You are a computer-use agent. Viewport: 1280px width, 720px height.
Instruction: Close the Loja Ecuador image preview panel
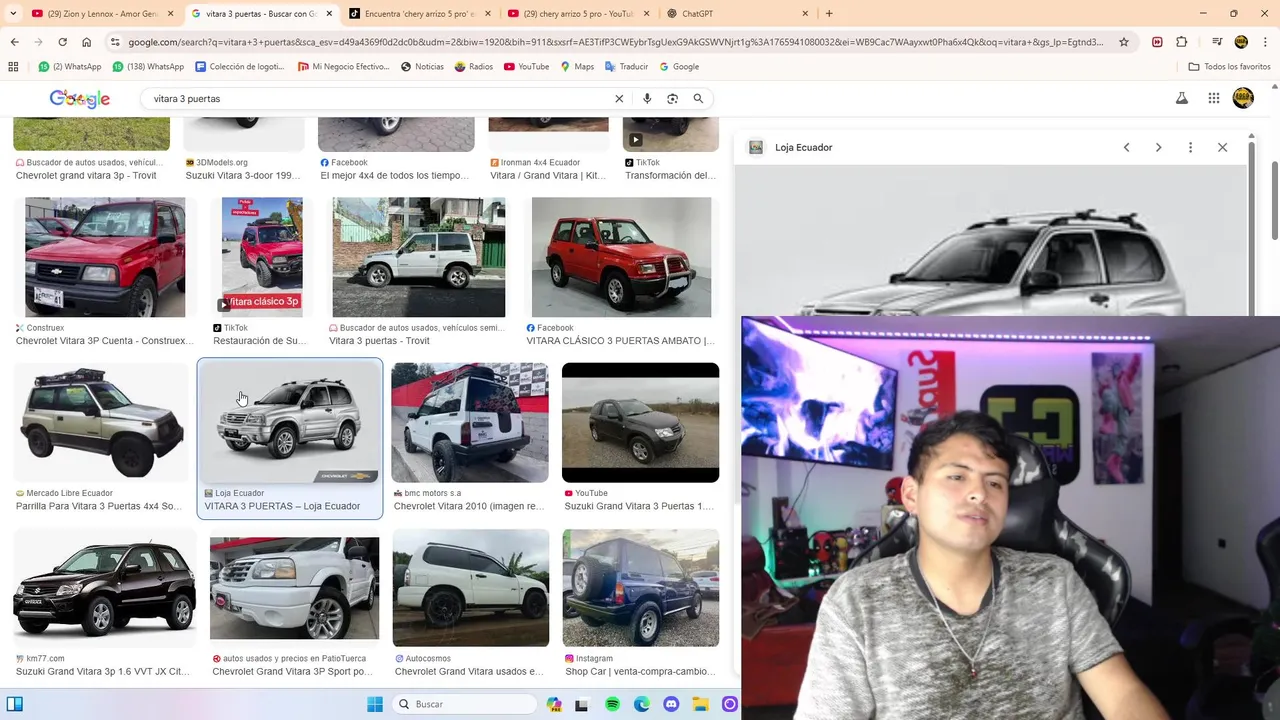point(1222,147)
